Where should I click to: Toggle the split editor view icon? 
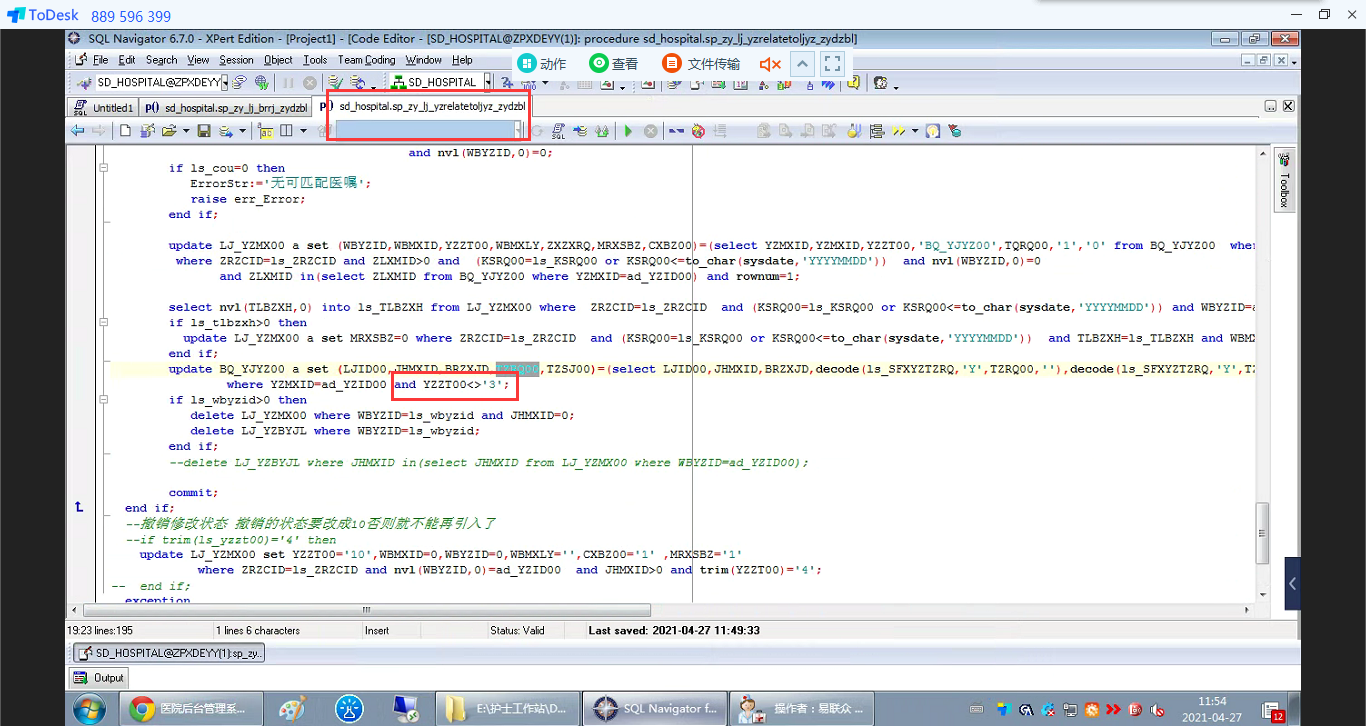point(286,131)
